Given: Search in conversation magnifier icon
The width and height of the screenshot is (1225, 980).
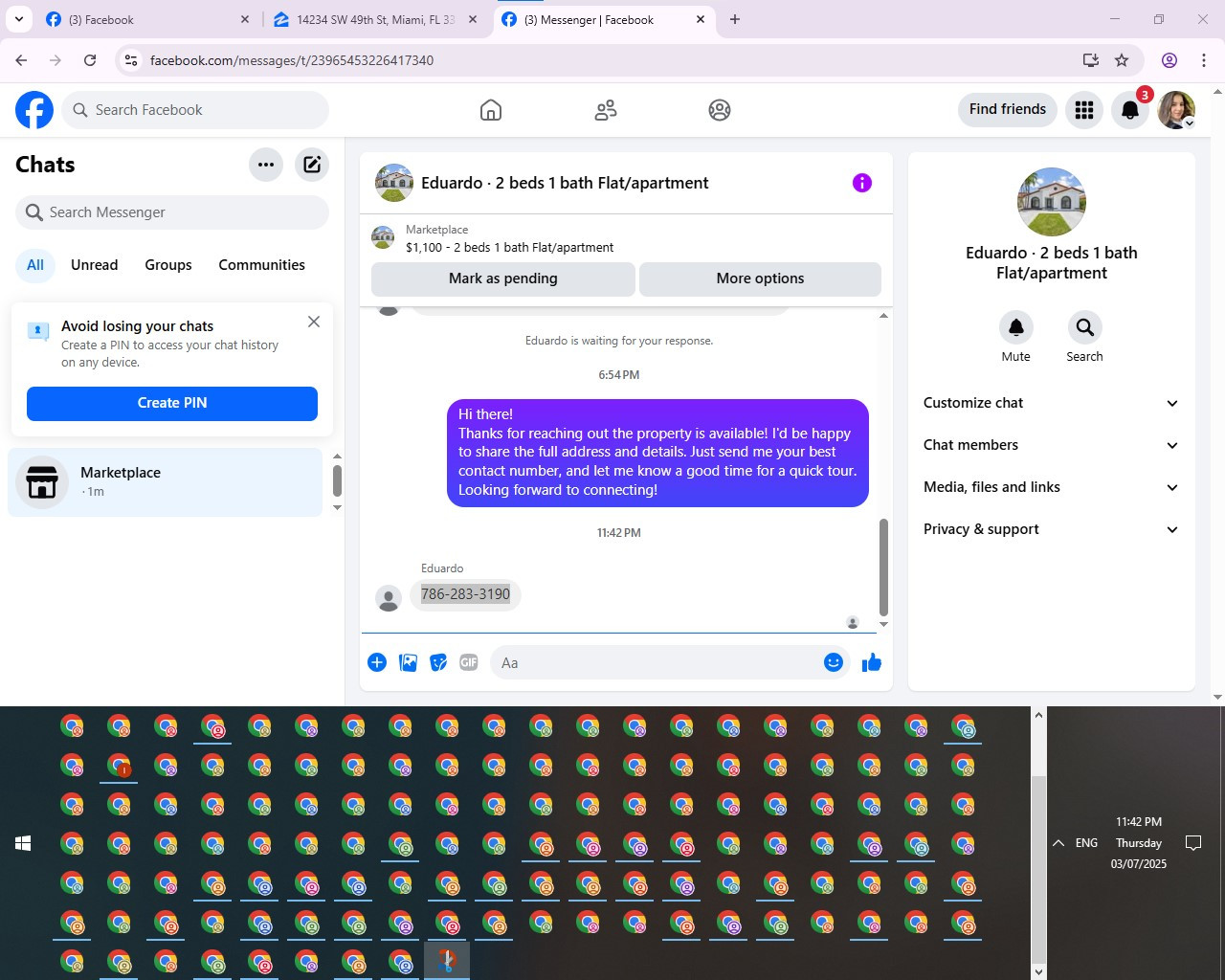Looking at the screenshot, I should click(x=1084, y=327).
